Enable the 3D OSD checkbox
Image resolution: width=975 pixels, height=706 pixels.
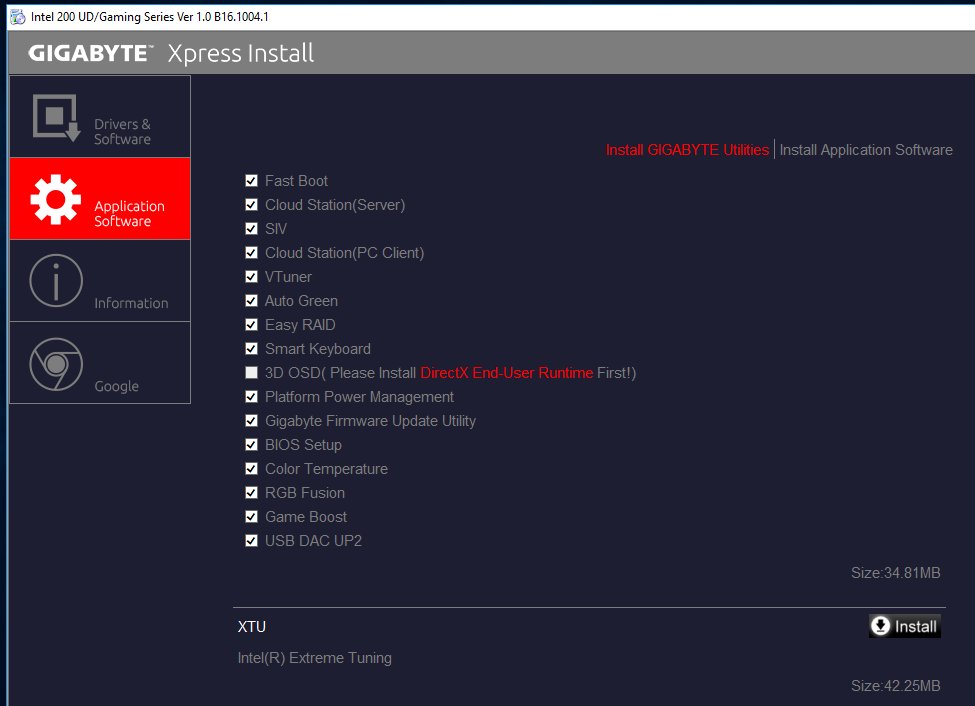click(251, 373)
